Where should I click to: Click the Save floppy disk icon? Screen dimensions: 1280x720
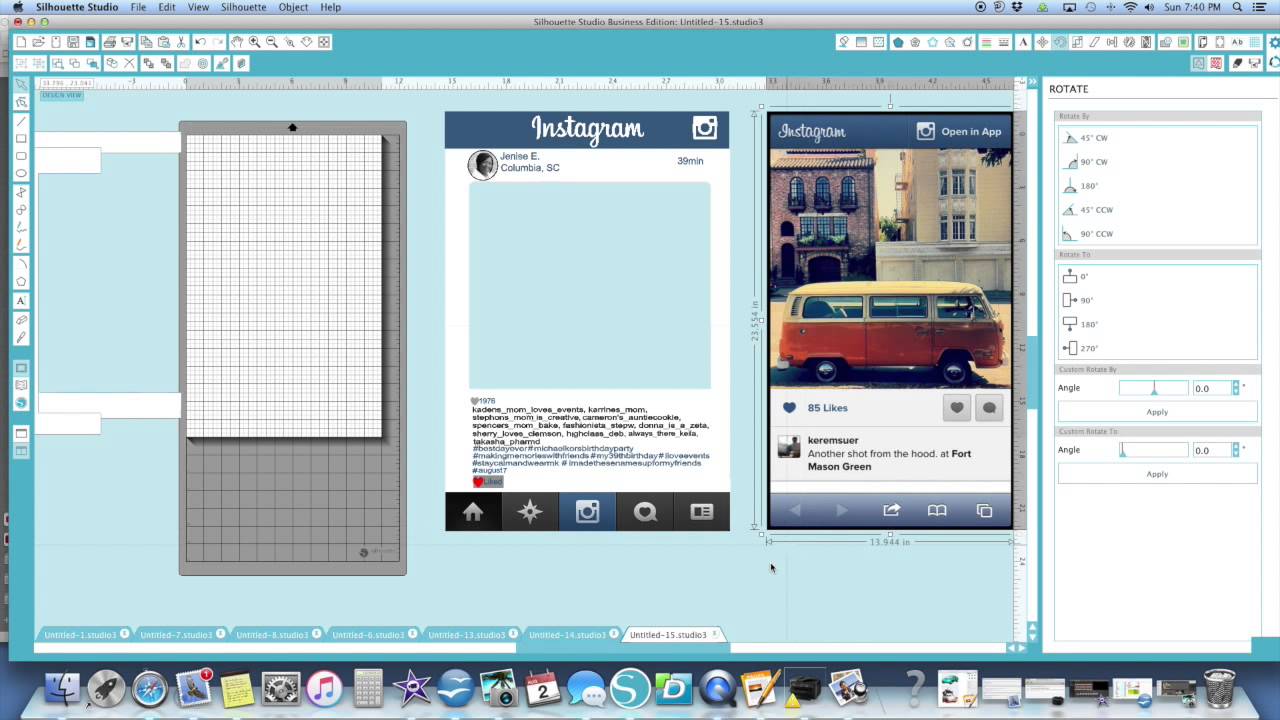click(73, 42)
